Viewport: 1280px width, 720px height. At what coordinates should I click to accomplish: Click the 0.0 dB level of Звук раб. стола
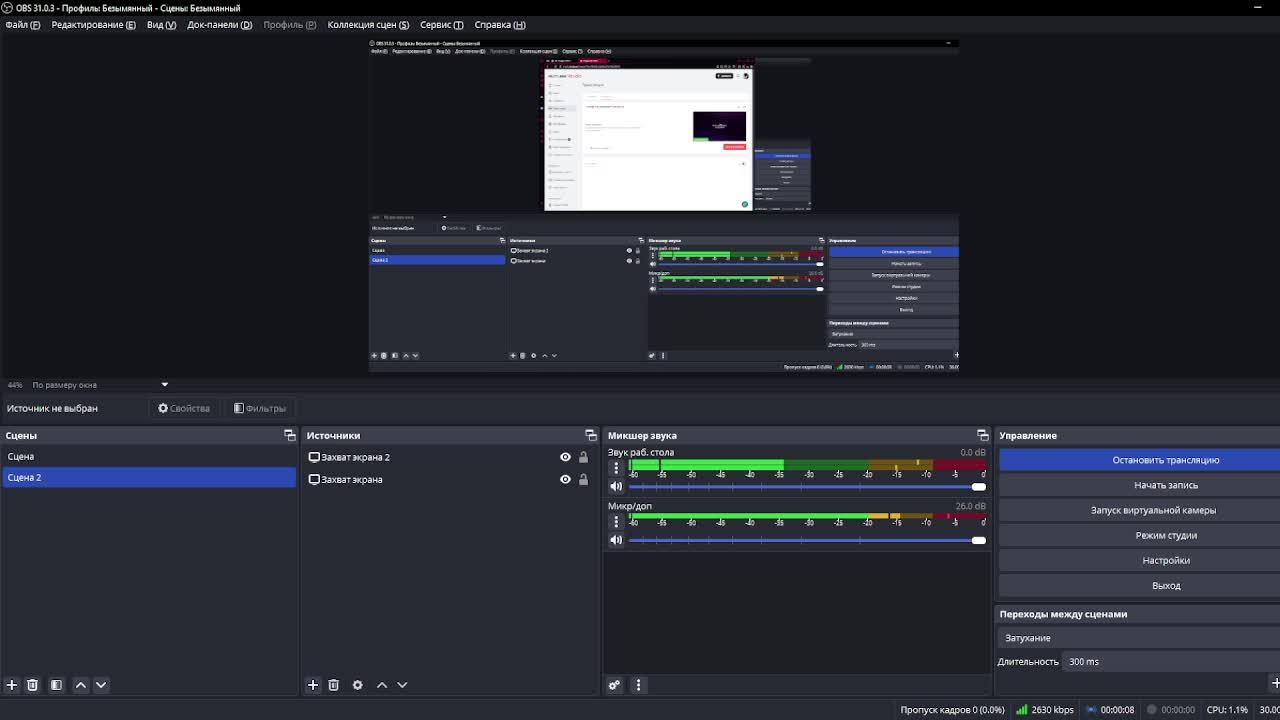pyautogui.click(x=973, y=452)
